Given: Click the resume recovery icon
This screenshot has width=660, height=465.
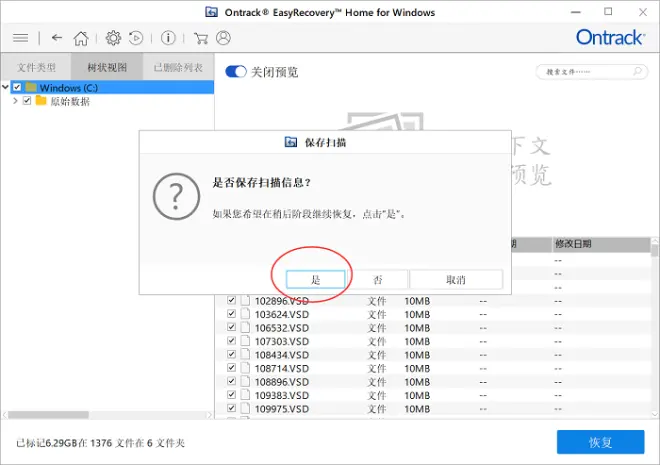Looking at the screenshot, I should (136, 38).
